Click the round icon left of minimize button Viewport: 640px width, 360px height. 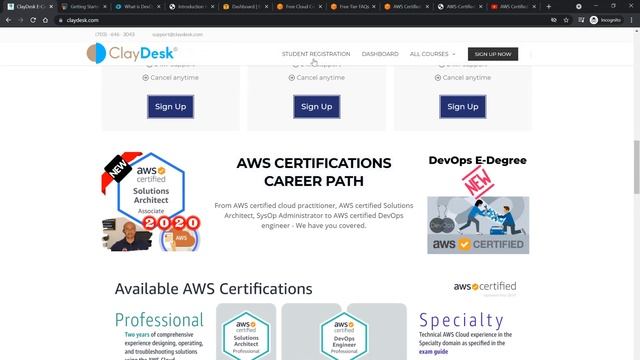(579, 7)
